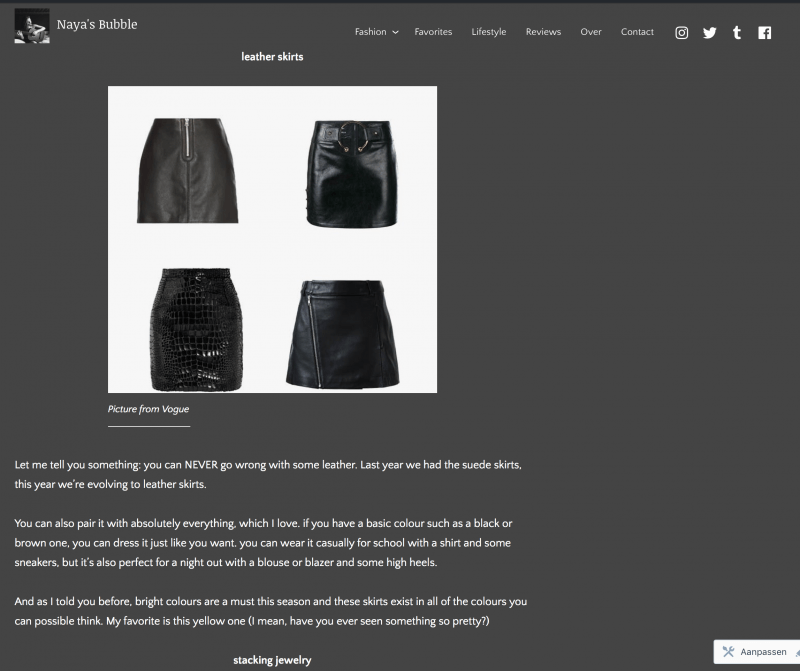Viewport: 800px width, 671px height.
Task: Go to the Favorites page
Action: coord(433,32)
